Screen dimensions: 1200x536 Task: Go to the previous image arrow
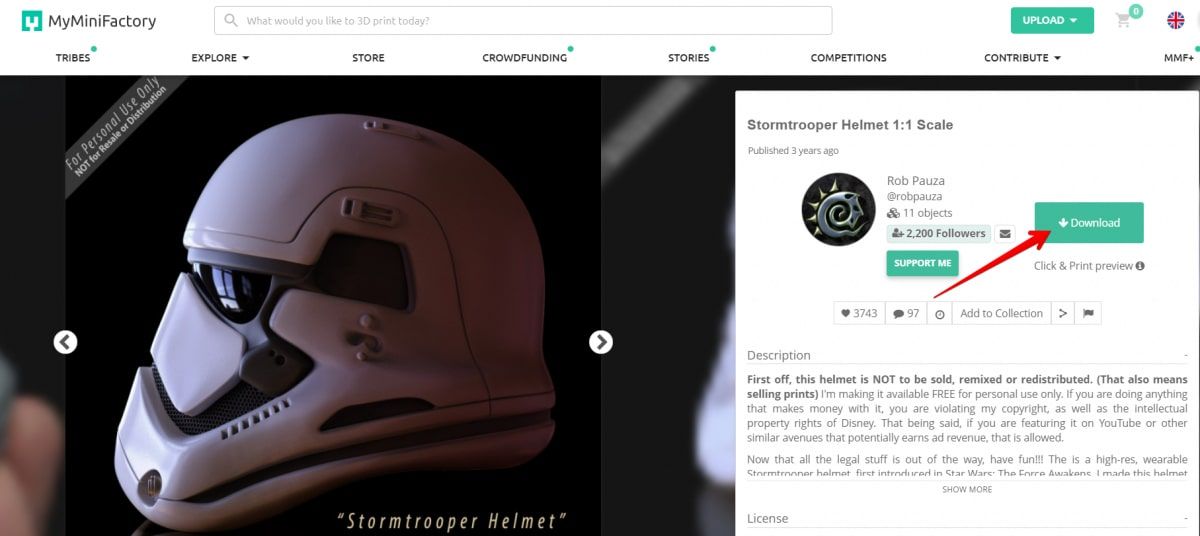coord(65,342)
